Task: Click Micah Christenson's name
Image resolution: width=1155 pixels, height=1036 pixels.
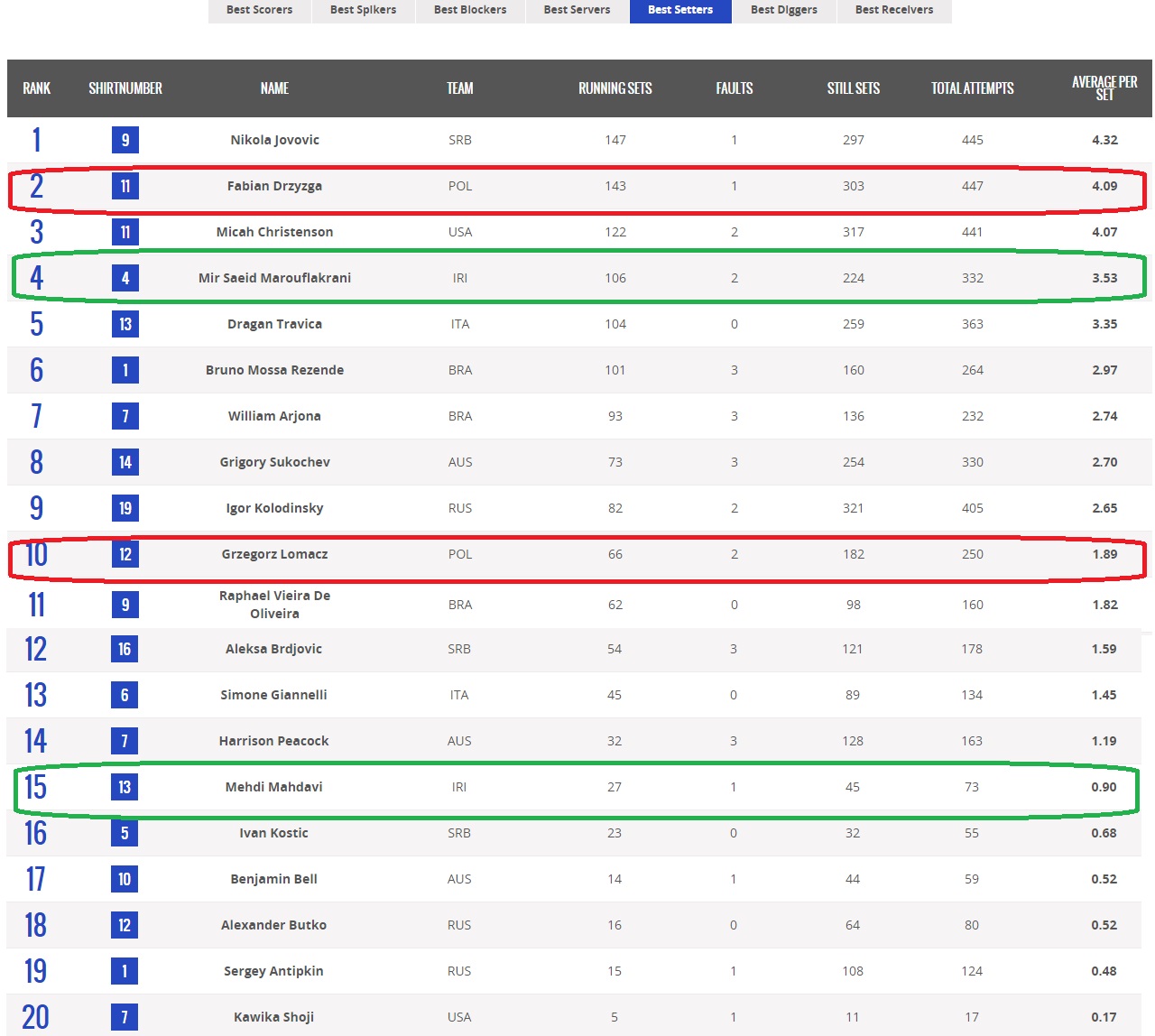Action: tap(274, 232)
